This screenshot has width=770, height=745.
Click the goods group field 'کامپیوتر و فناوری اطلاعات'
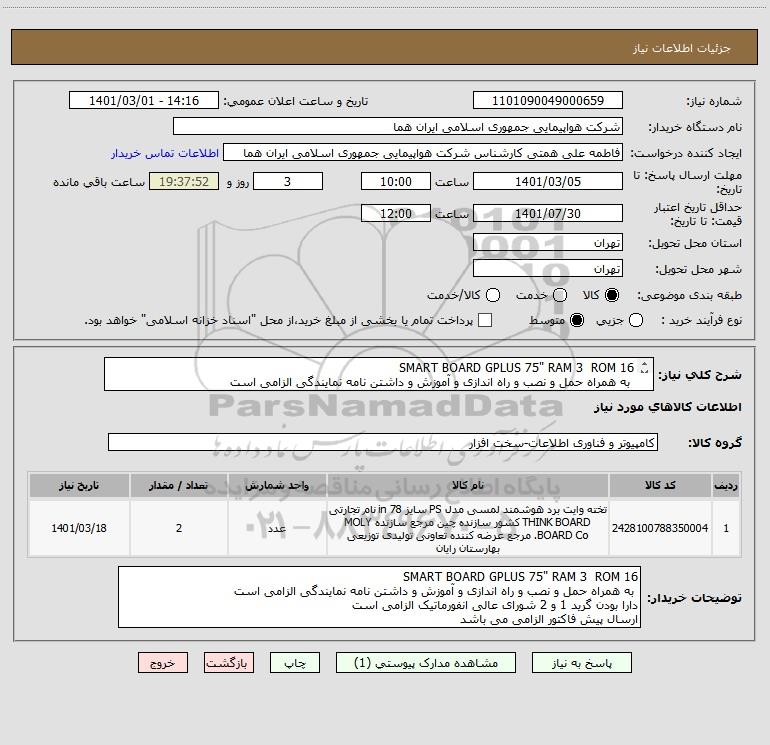pyautogui.click(x=383, y=442)
